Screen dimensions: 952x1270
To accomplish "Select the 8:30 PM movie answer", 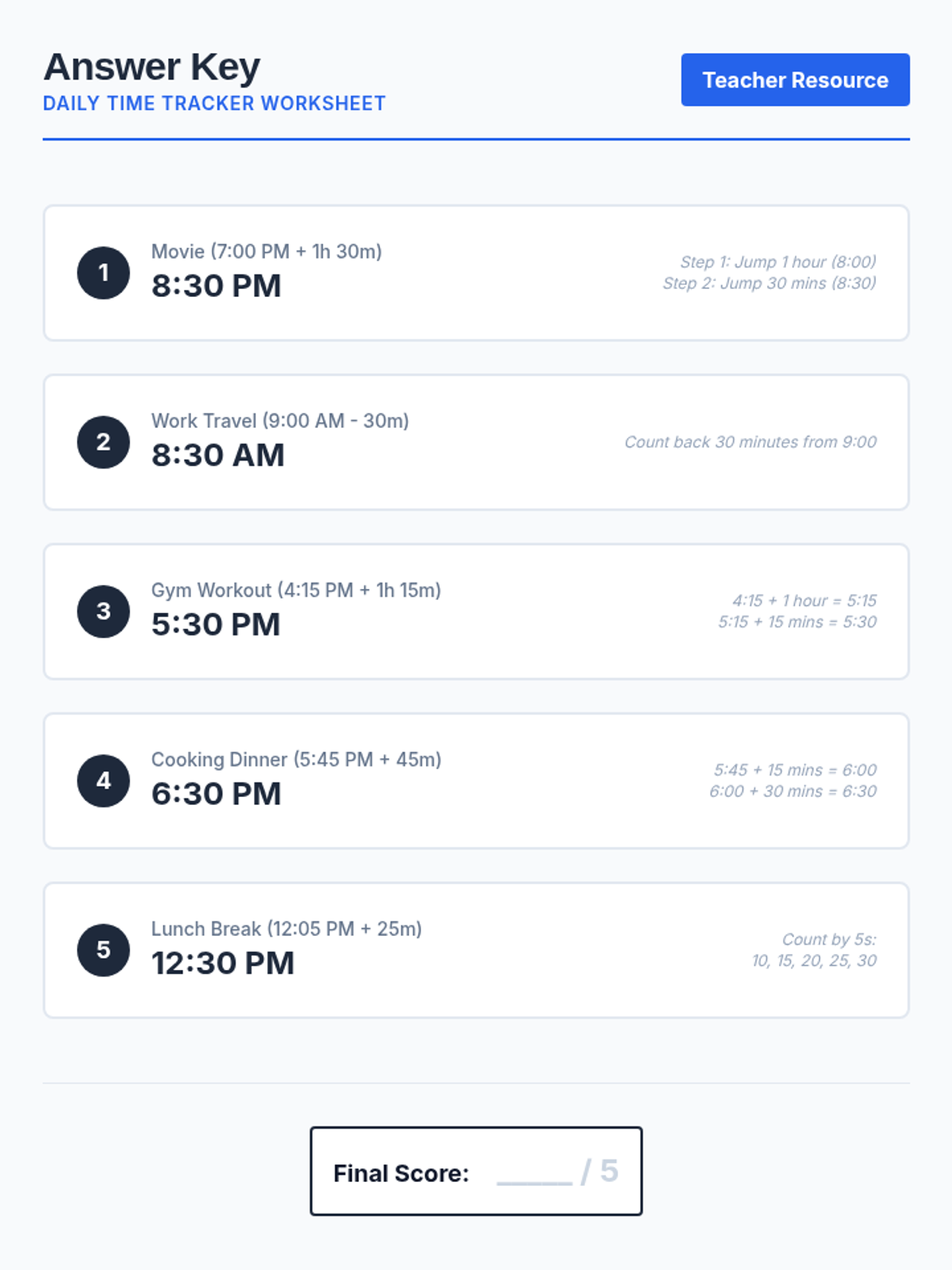I will [216, 286].
